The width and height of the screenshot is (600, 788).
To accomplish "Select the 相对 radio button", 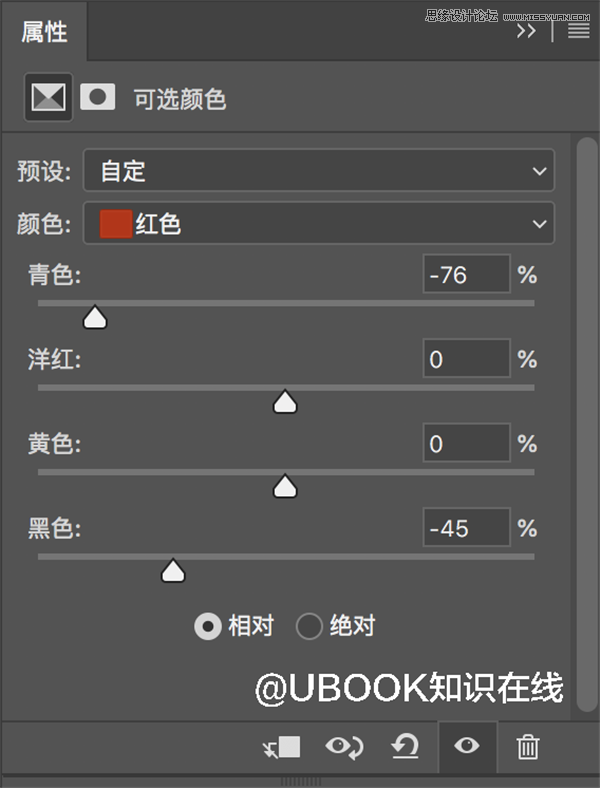I will tap(208, 626).
